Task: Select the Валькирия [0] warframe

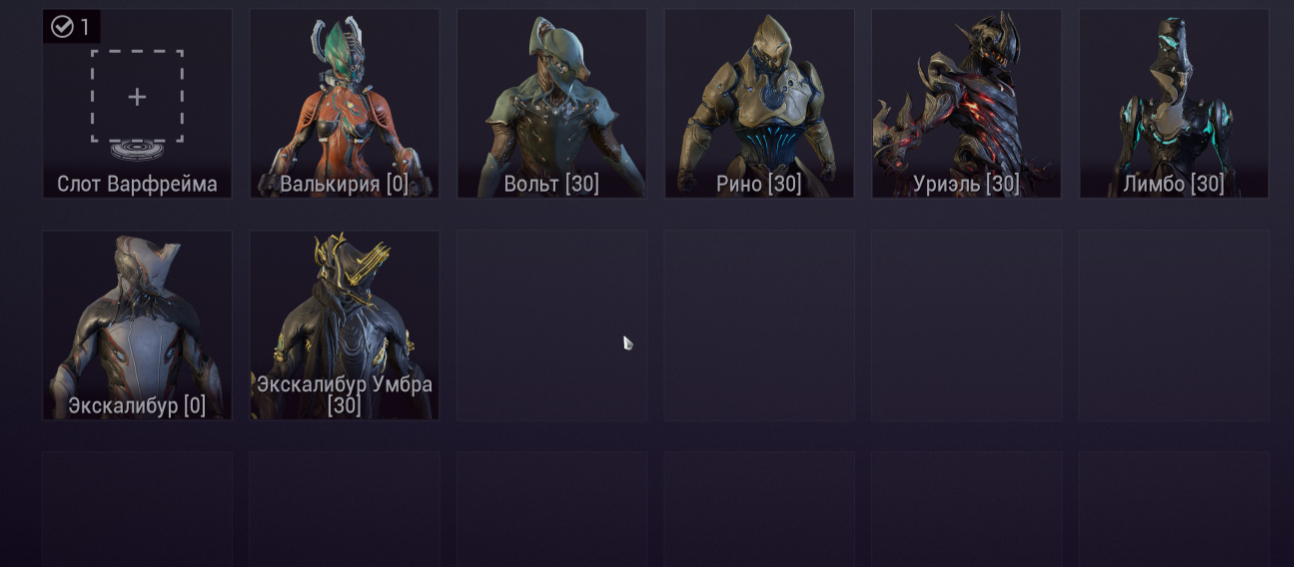Action: pyautogui.click(x=344, y=104)
